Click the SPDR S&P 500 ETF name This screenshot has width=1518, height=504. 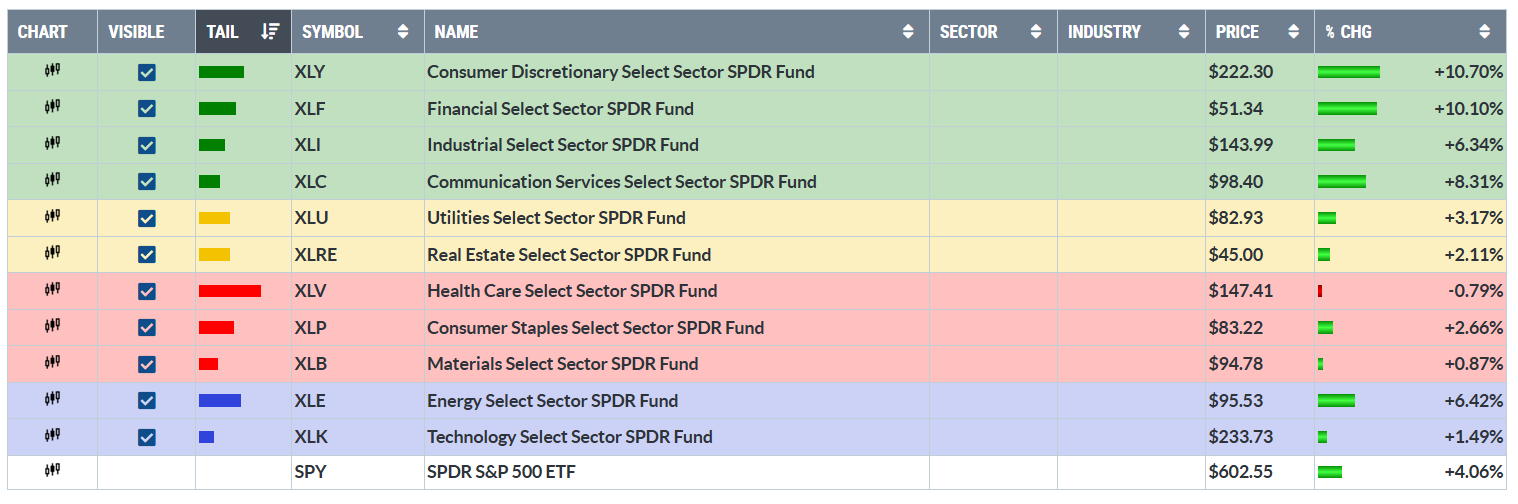[502, 472]
